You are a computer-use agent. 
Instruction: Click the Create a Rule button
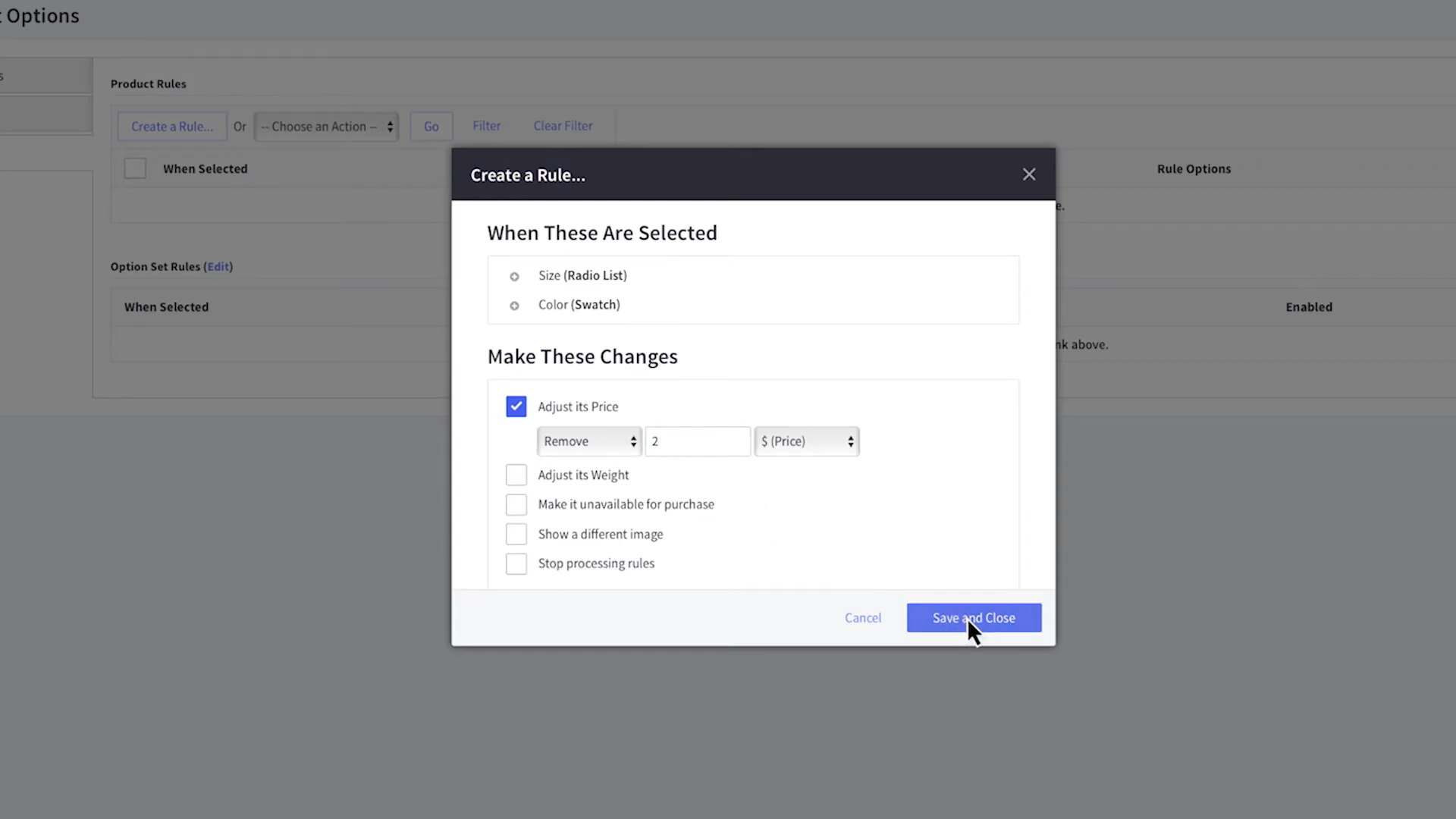pyautogui.click(x=171, y=127)
